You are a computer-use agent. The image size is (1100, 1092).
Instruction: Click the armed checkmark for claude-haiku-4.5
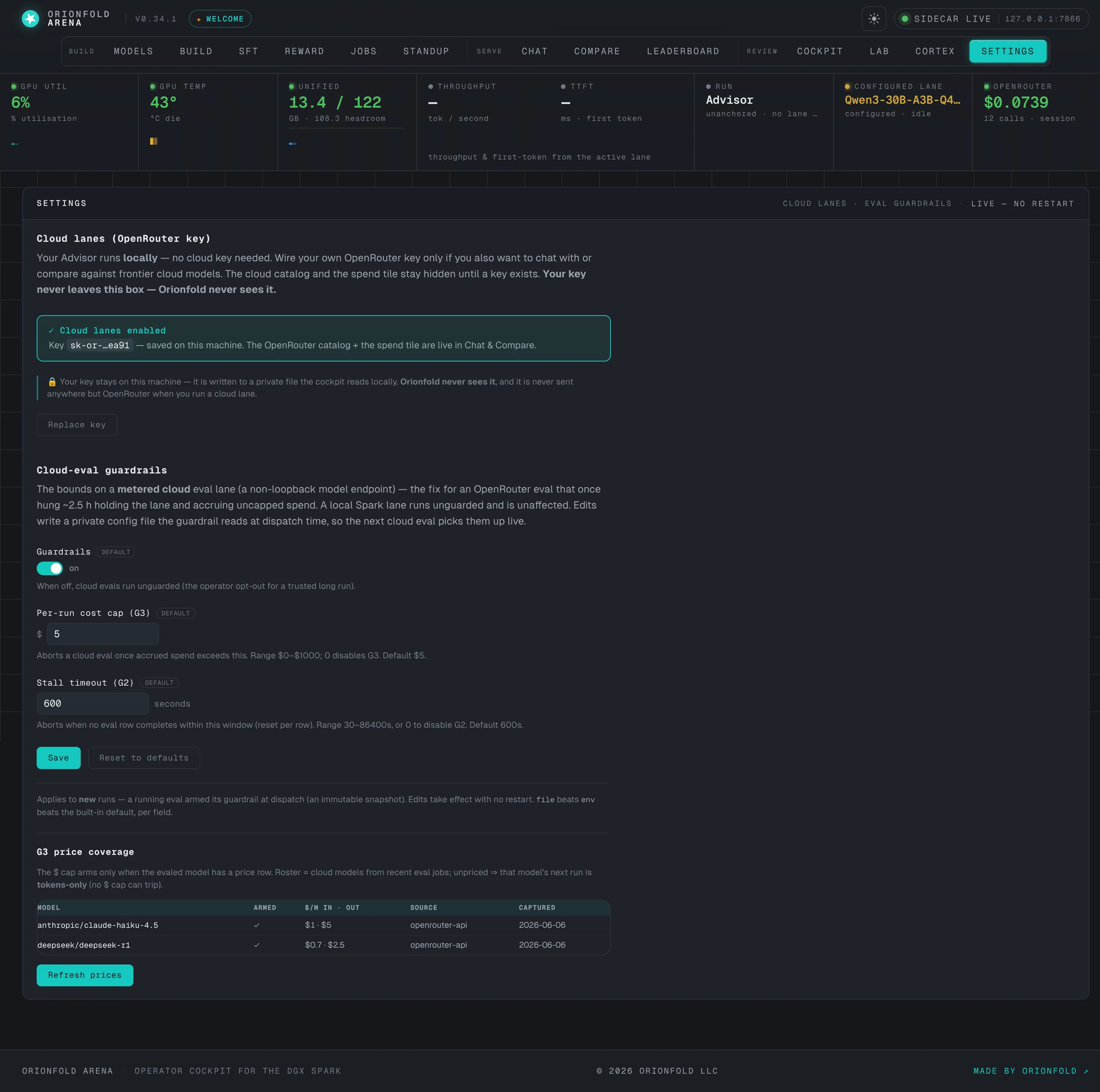257,925
